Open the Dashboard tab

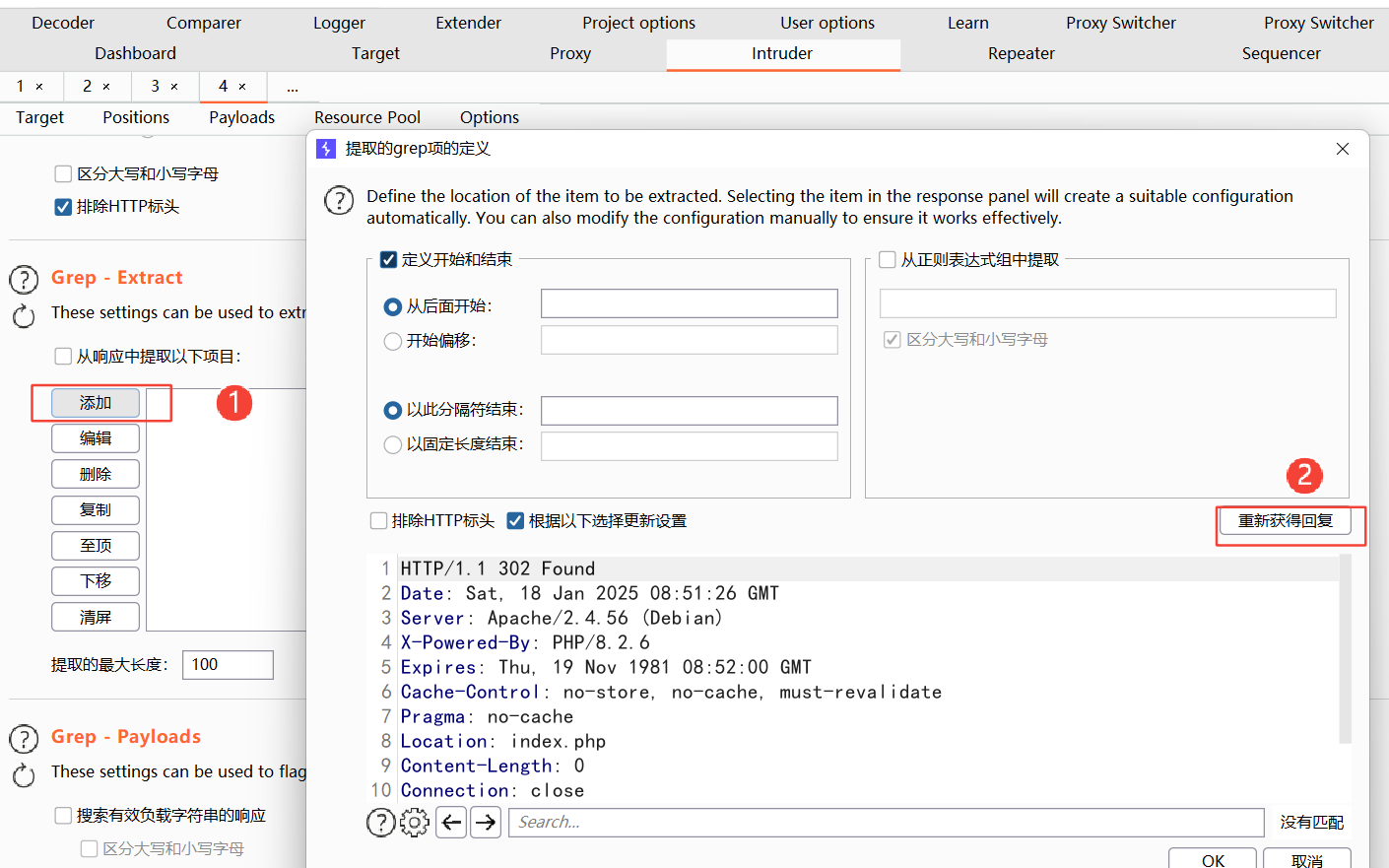(x=136, y=53)
